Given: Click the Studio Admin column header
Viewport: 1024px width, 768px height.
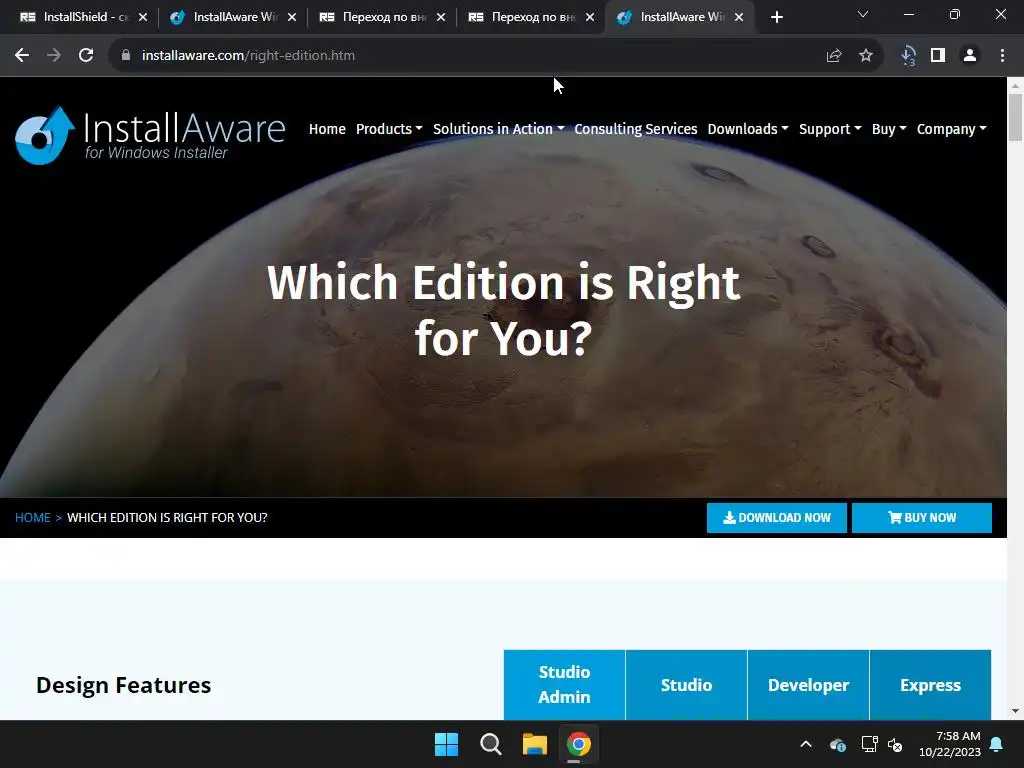Looking at the screenshot, I should (564, 684).
